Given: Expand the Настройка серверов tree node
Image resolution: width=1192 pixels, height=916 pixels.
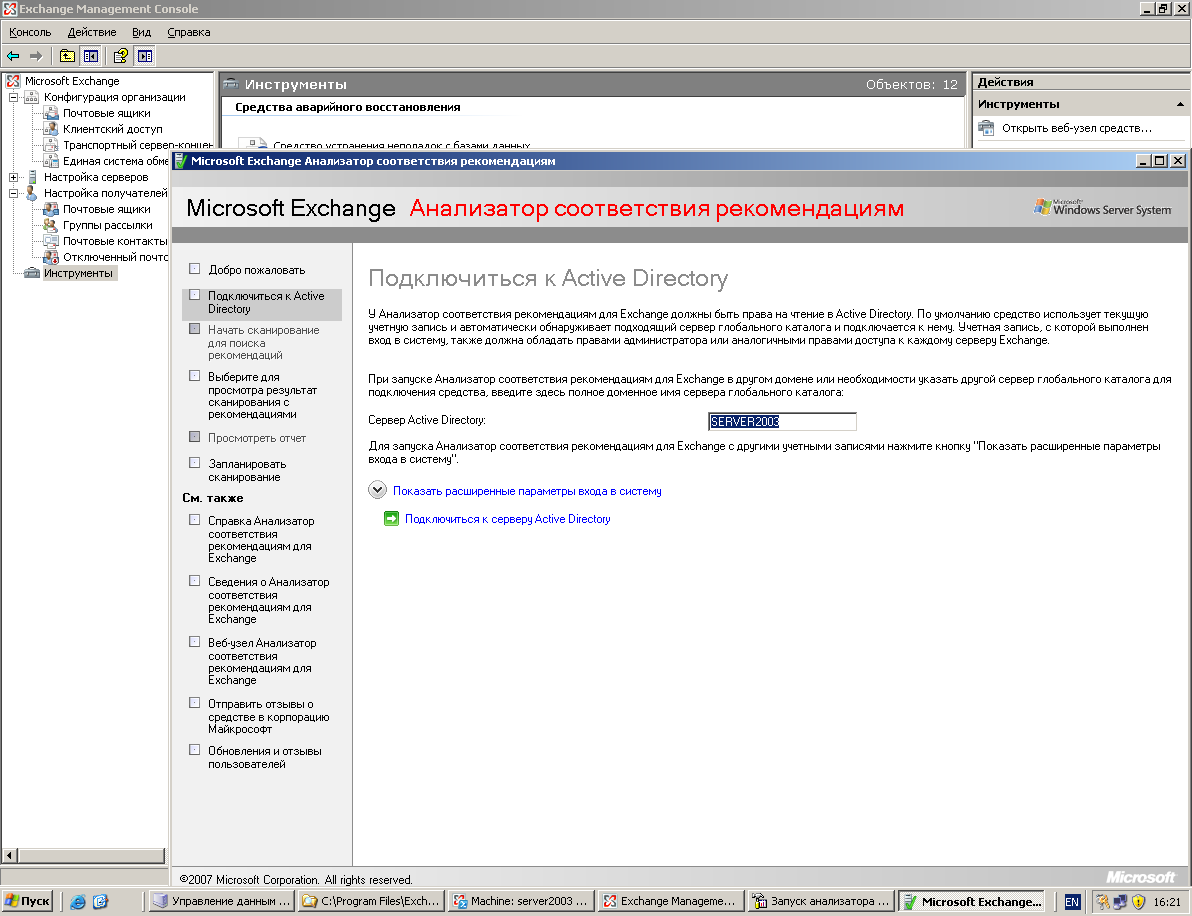Looking at the screenshot, I should tap(13, 177).
